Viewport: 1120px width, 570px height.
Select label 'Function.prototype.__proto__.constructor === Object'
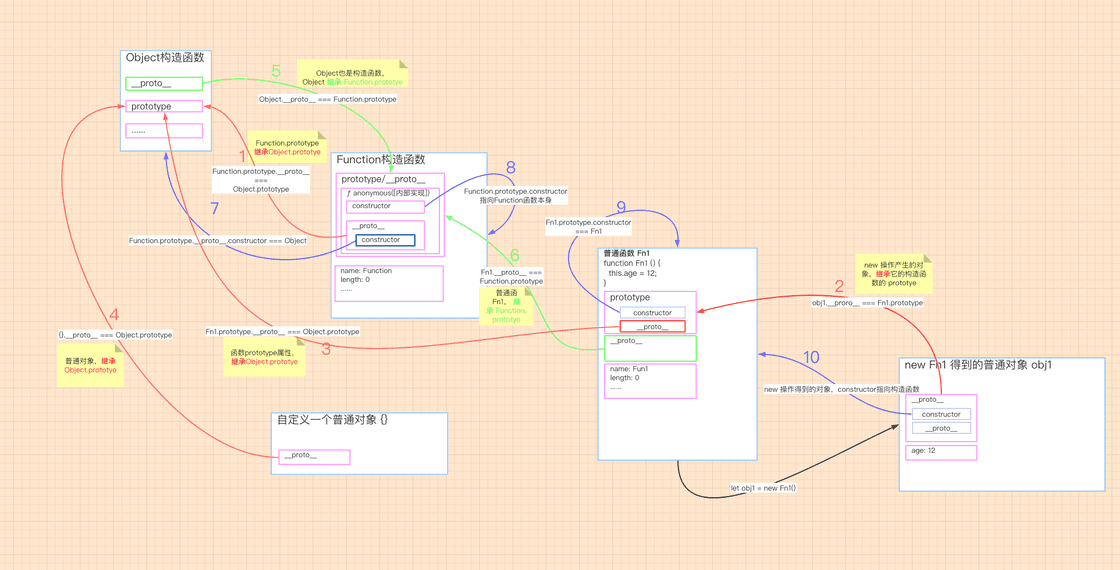[218, 241]
